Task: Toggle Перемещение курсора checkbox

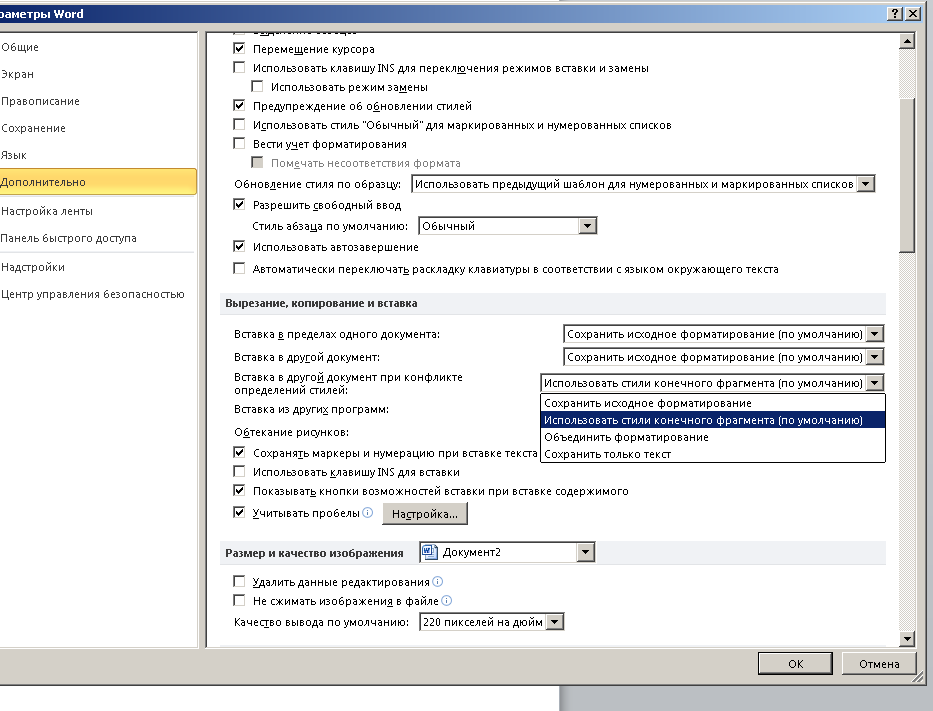Action: click(239, 48)
